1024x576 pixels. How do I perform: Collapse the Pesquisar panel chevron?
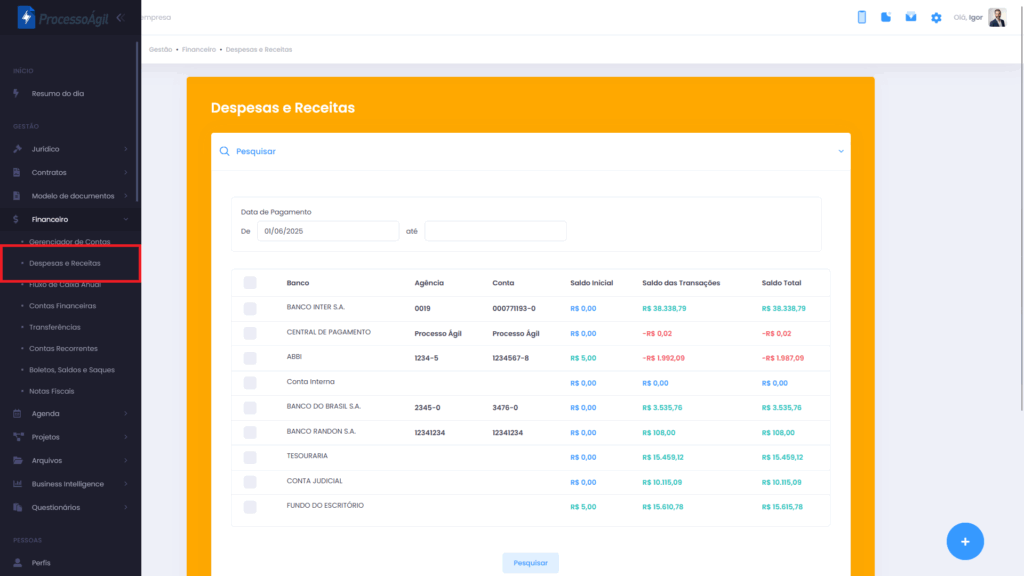(x=841, y=152)
